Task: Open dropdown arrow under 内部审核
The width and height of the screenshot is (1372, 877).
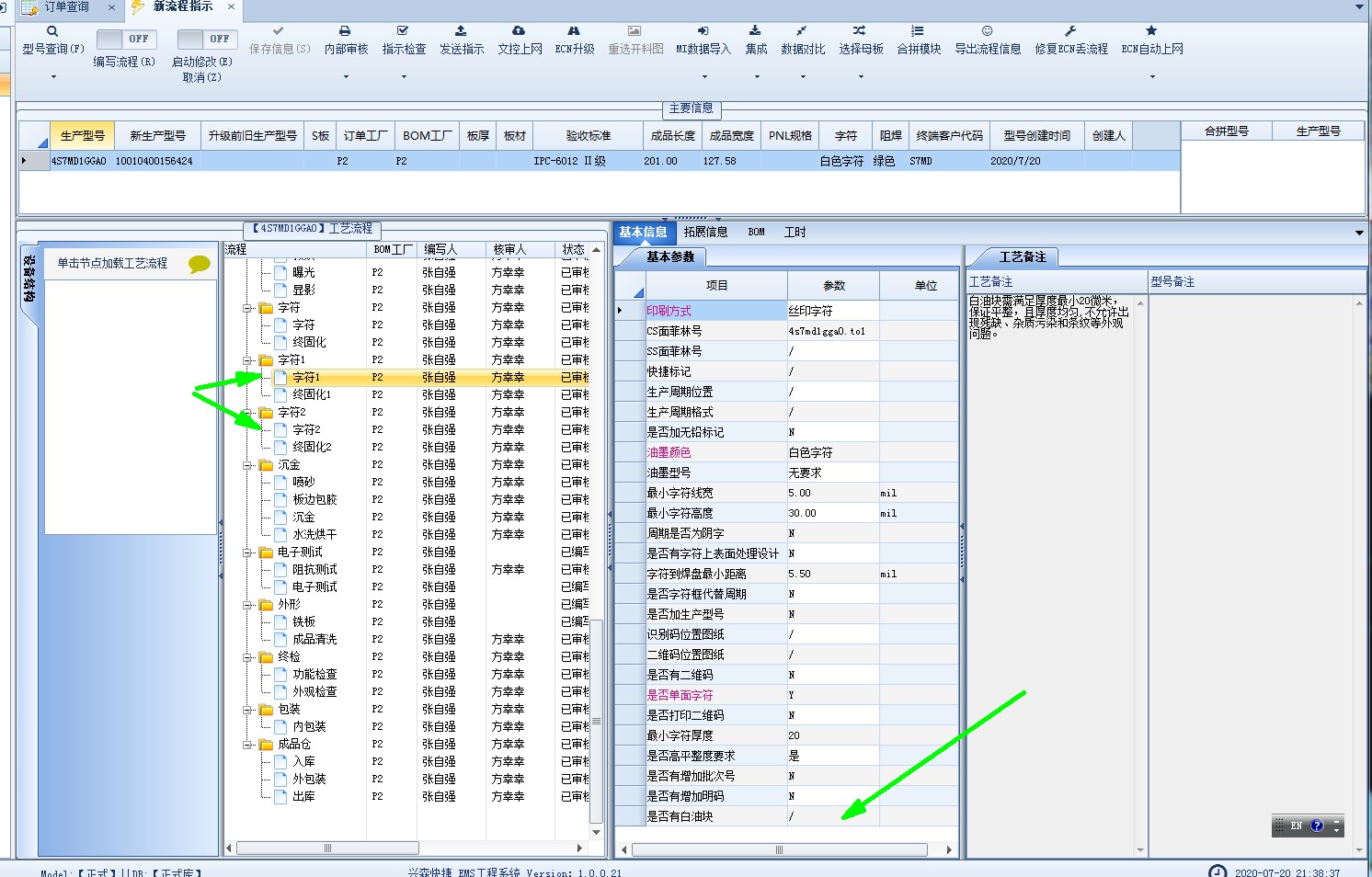Action: coord(346,77)
